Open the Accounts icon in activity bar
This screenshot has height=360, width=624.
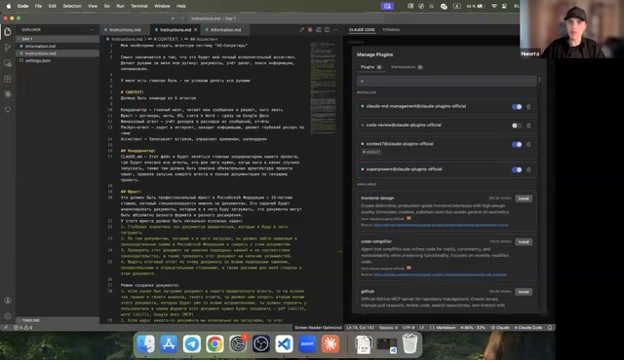point(8,301)
